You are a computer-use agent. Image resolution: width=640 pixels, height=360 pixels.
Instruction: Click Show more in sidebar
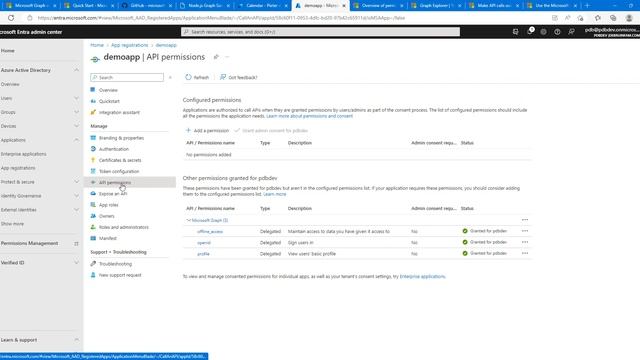(12, 224)
